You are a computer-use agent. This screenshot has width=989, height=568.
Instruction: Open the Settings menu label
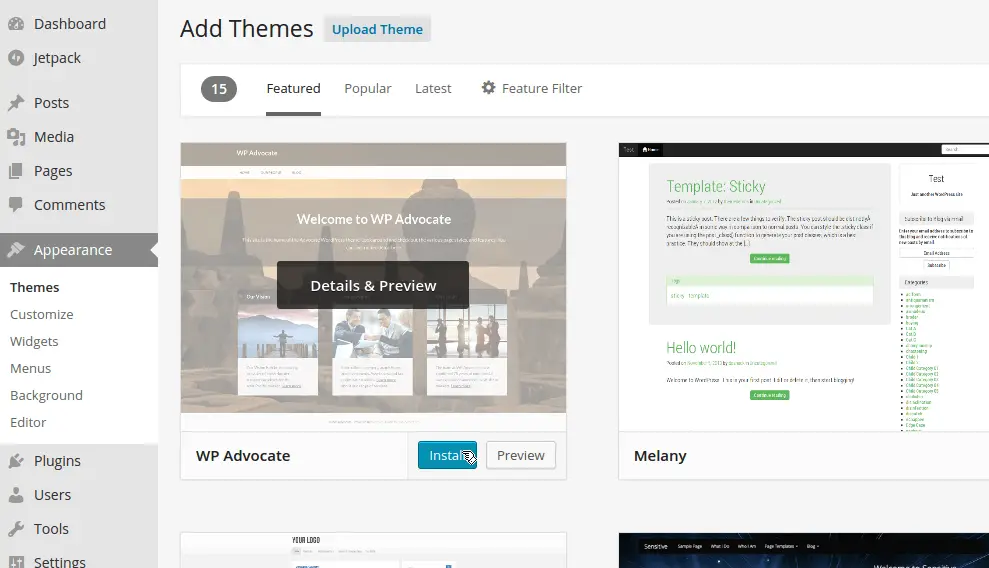click(60, 561)
